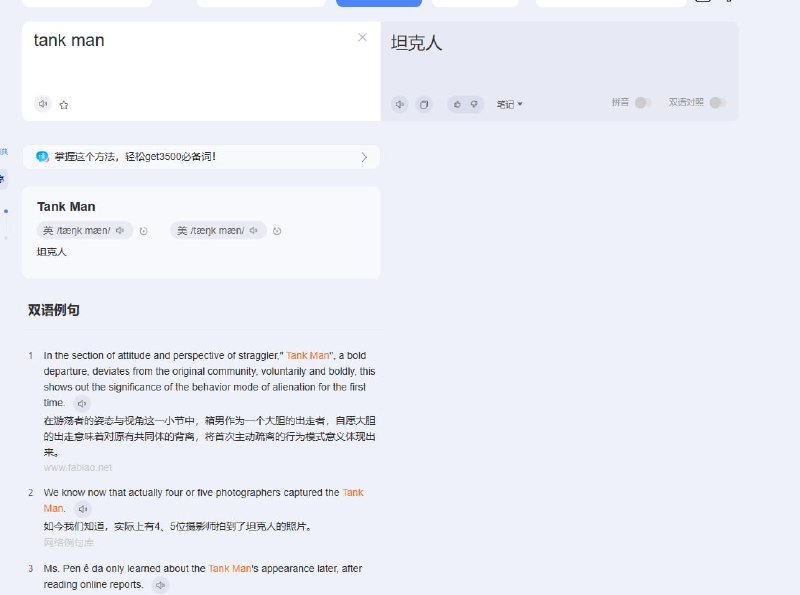Play audio of translation 坦克人
Image resolution: width=800 pixels, height=595 pixels.
400,104
